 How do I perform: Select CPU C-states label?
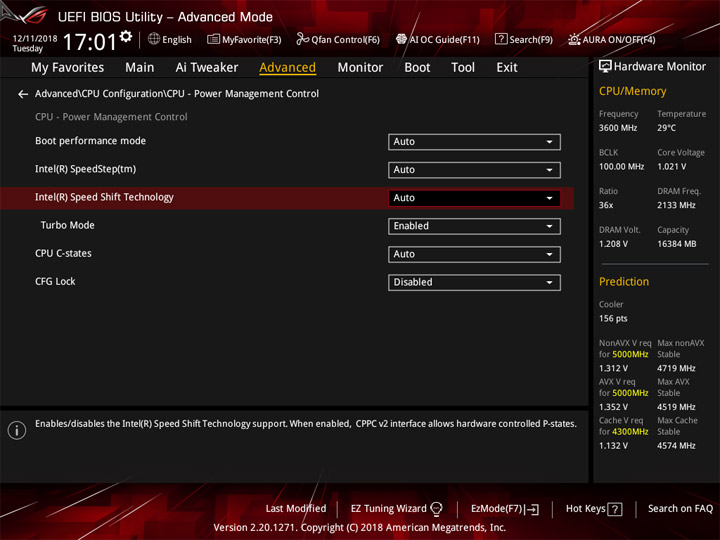(x=63, y=253)
